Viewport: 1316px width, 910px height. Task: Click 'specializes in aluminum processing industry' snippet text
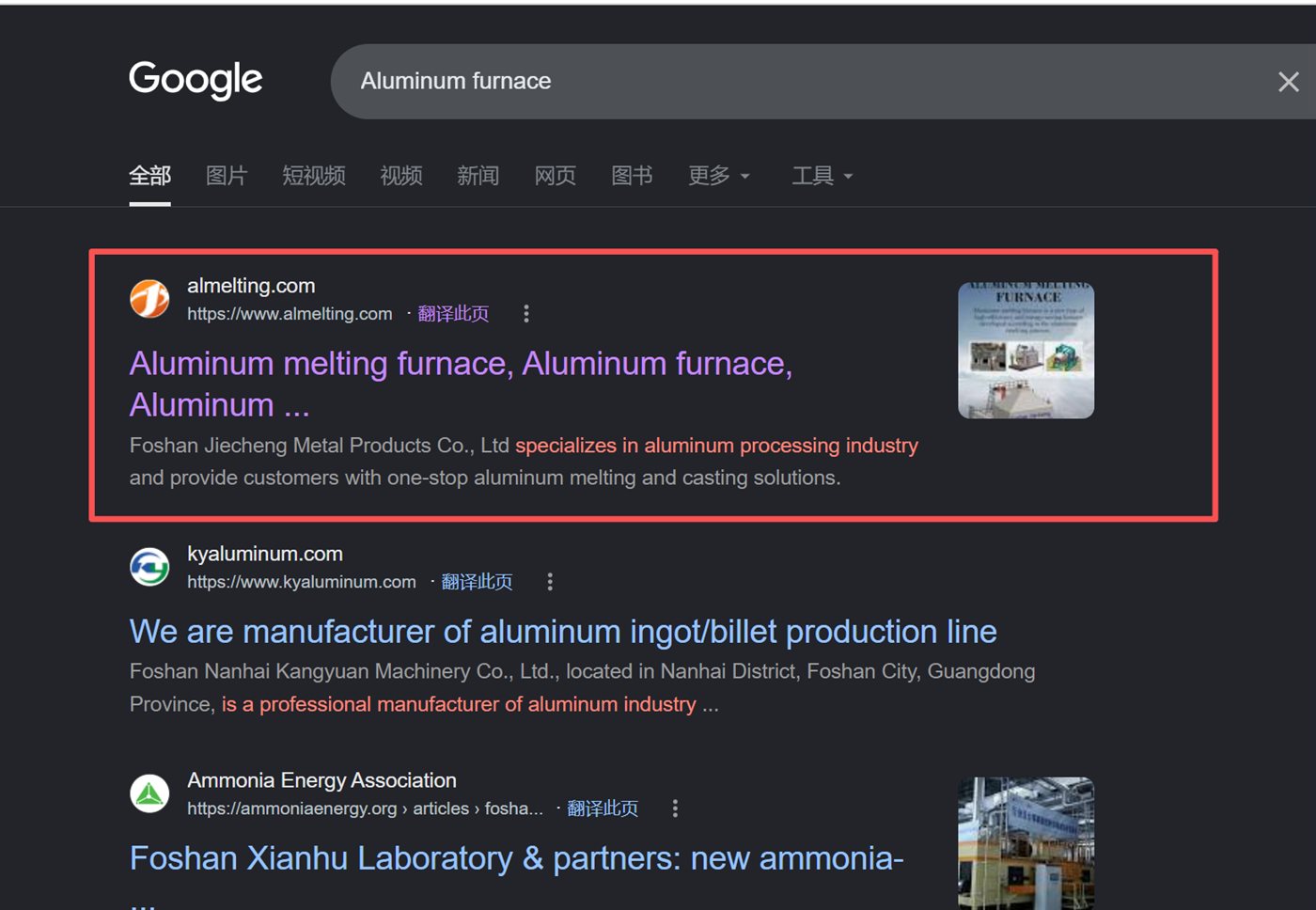tap(716, 446)
